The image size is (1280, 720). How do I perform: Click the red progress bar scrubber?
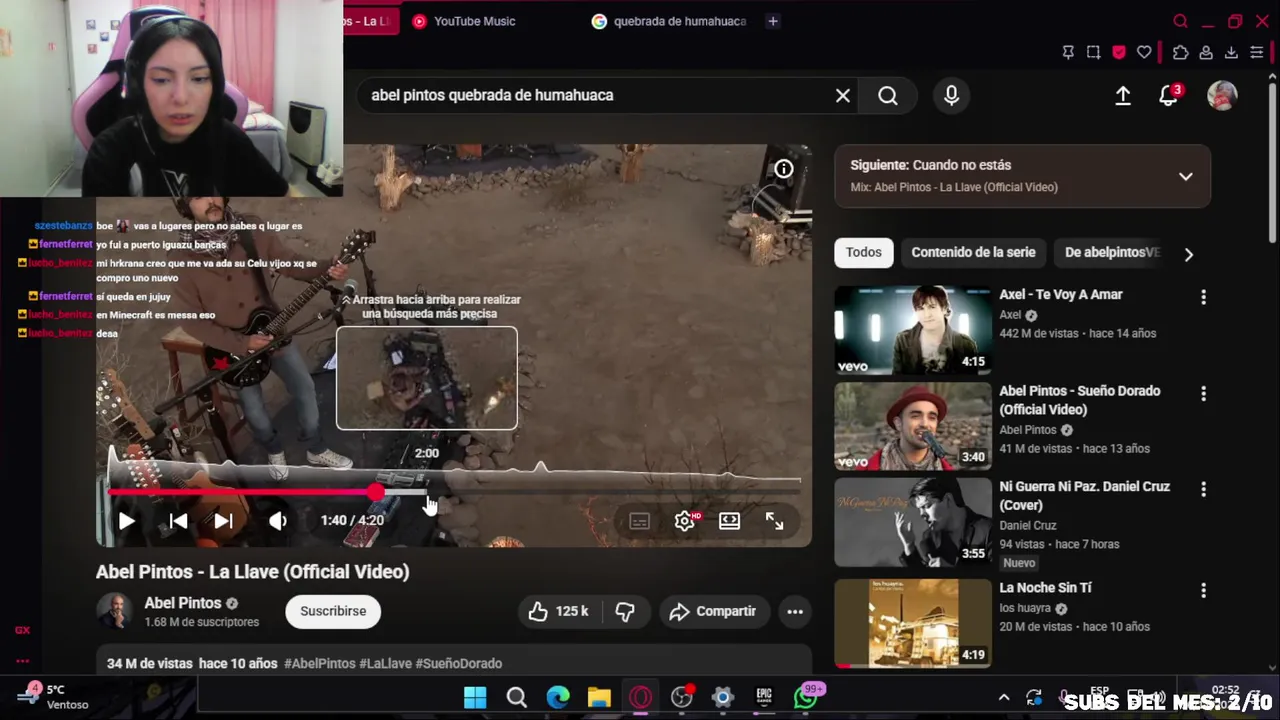point(375,492)
